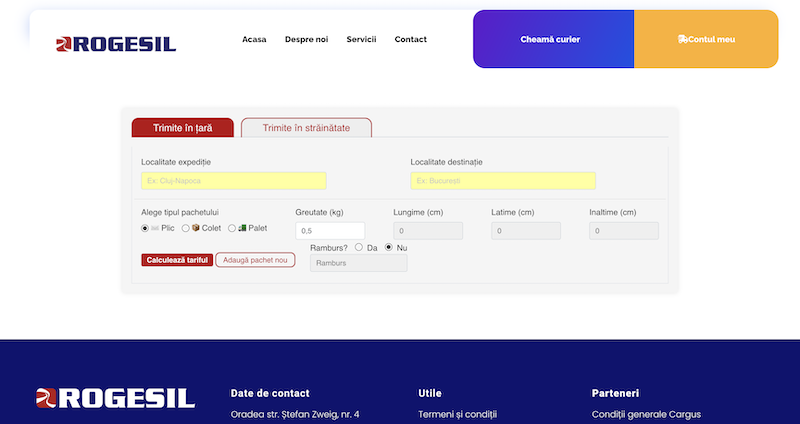
Task: Focus the Localitate expediție input field
Action: (233, 181)
